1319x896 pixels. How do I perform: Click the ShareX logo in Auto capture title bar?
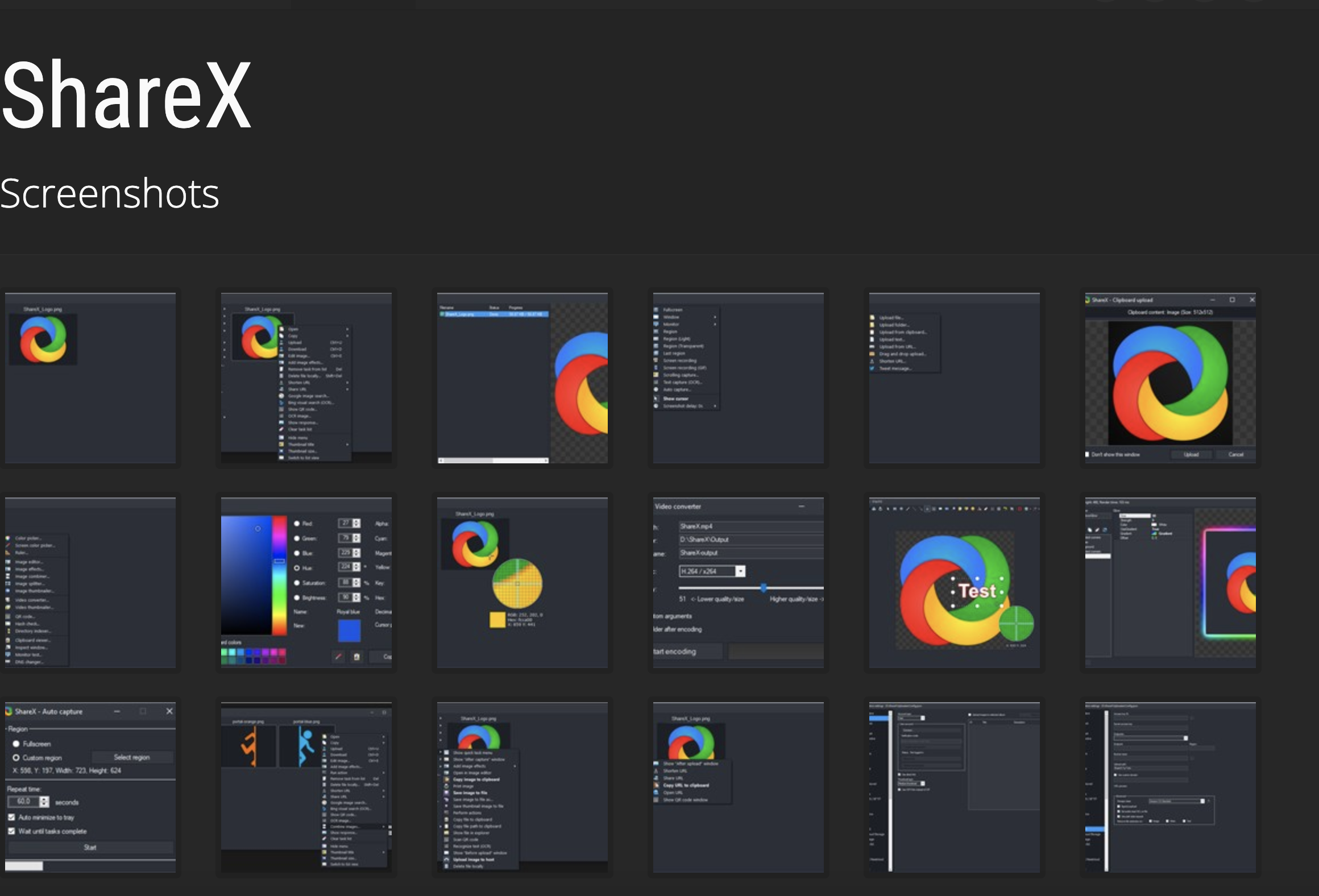pos(9,711)
